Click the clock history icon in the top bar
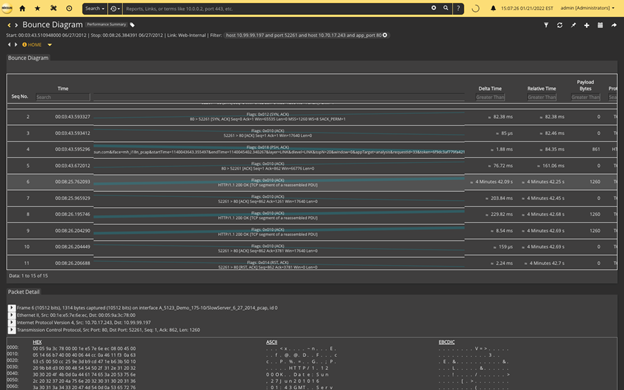The image size is (624, 390). click(x=69, y=8)
